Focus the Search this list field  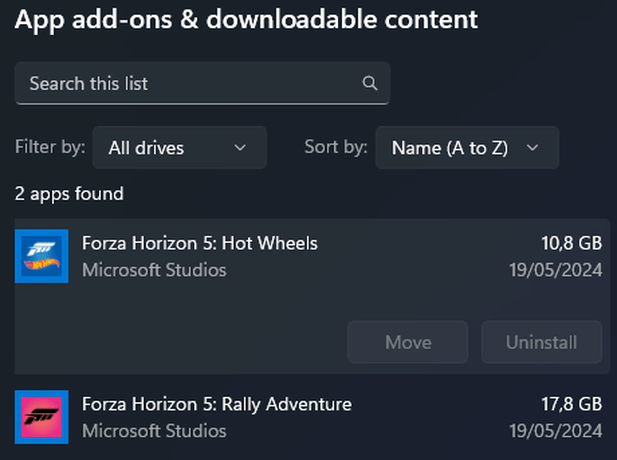point(202,83)
